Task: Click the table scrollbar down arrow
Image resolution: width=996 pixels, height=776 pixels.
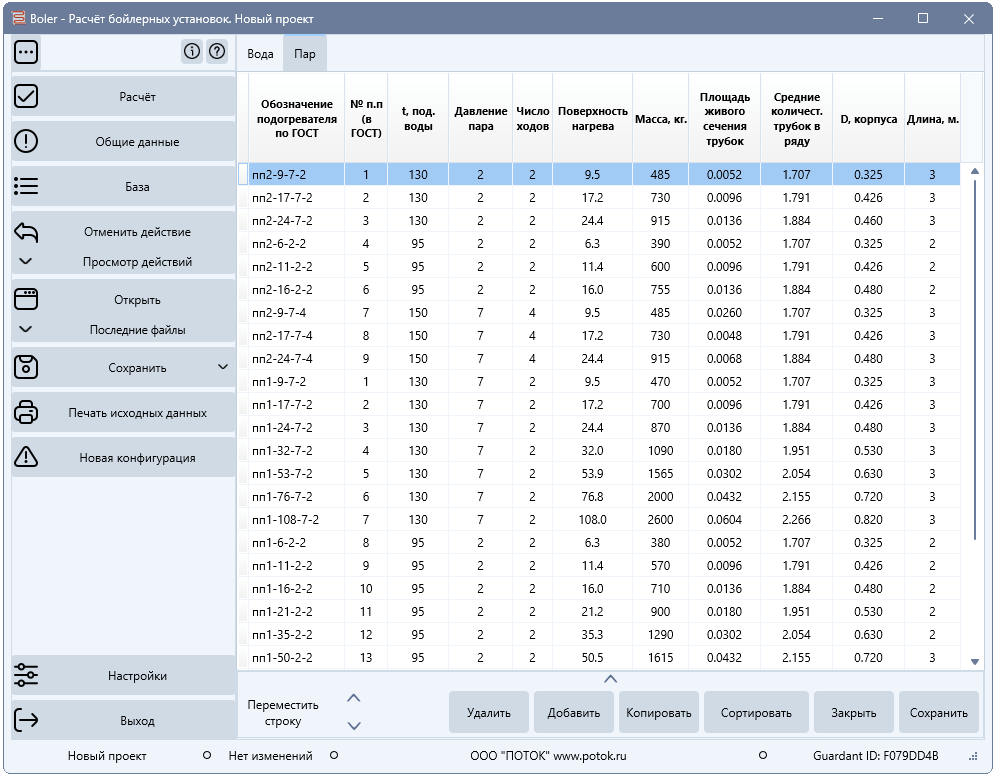Action: (x=975, y=662)
